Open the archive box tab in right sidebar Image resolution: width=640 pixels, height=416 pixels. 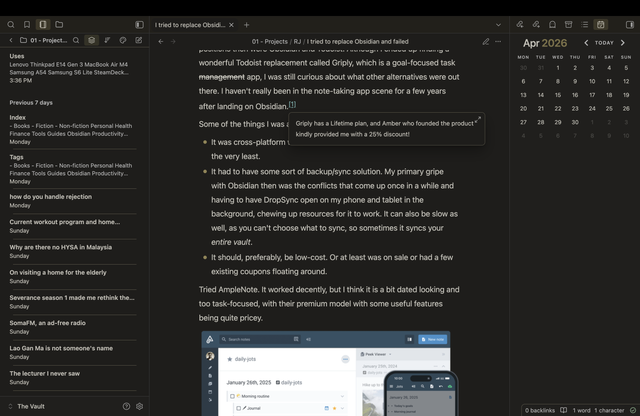click(x=568, y=25)
